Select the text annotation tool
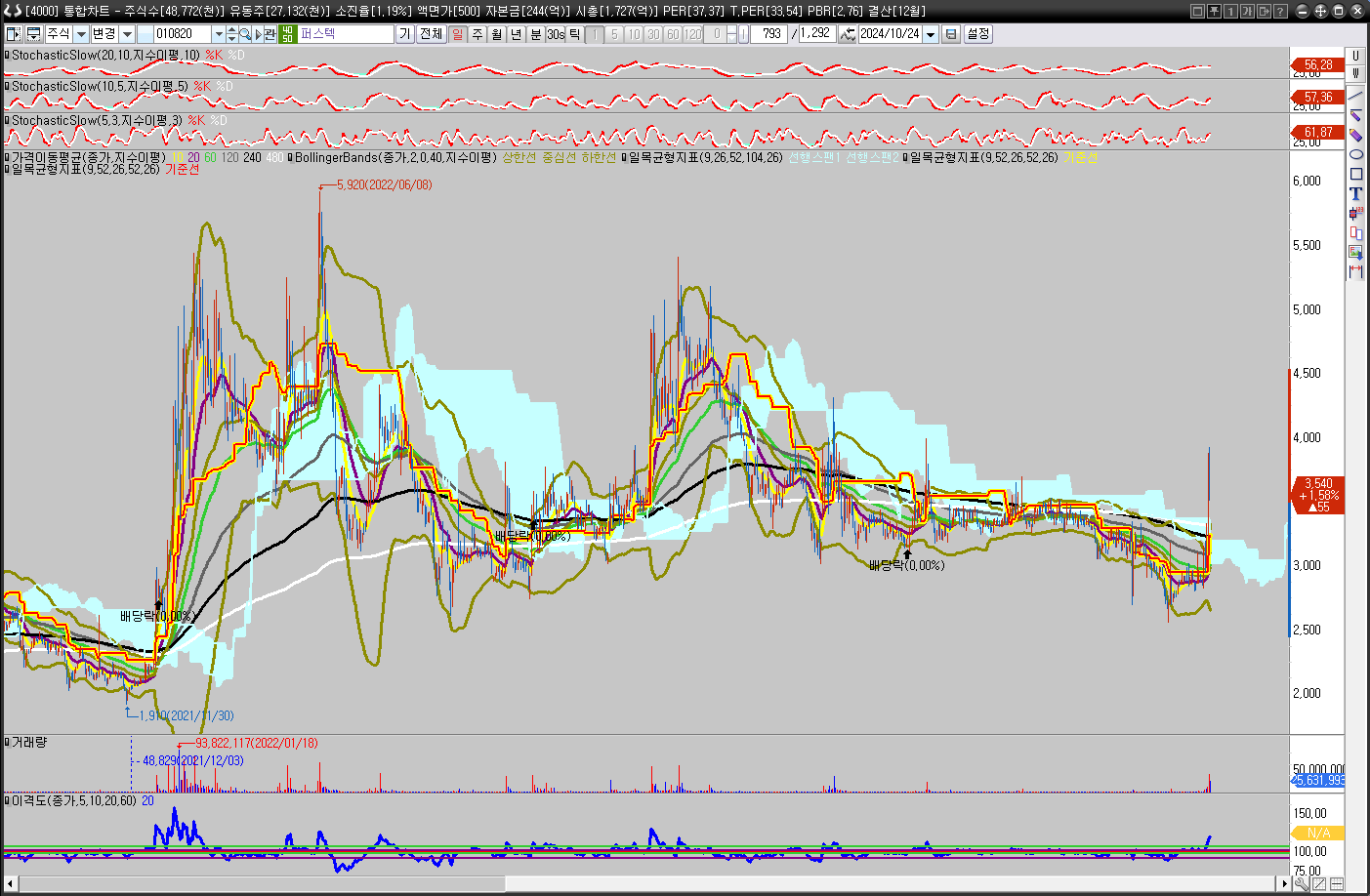 coord(1355,193)
